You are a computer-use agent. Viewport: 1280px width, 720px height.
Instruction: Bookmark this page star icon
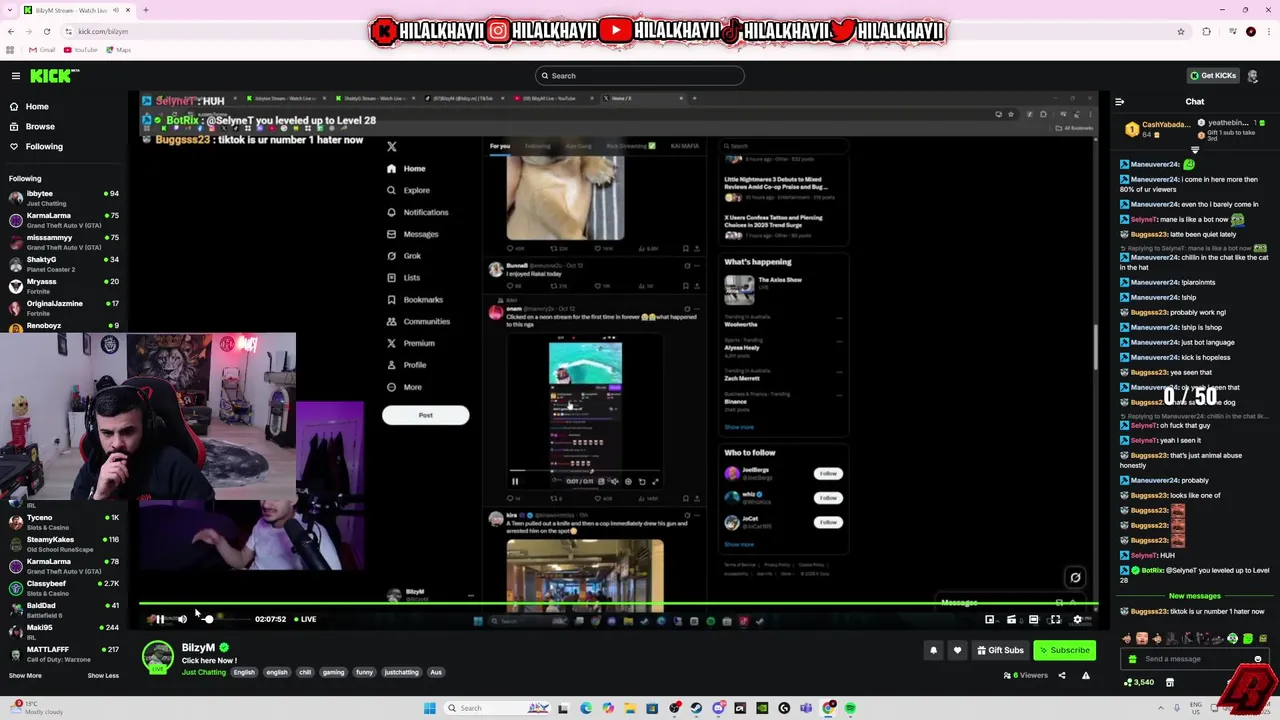(x=1181, y=31)
